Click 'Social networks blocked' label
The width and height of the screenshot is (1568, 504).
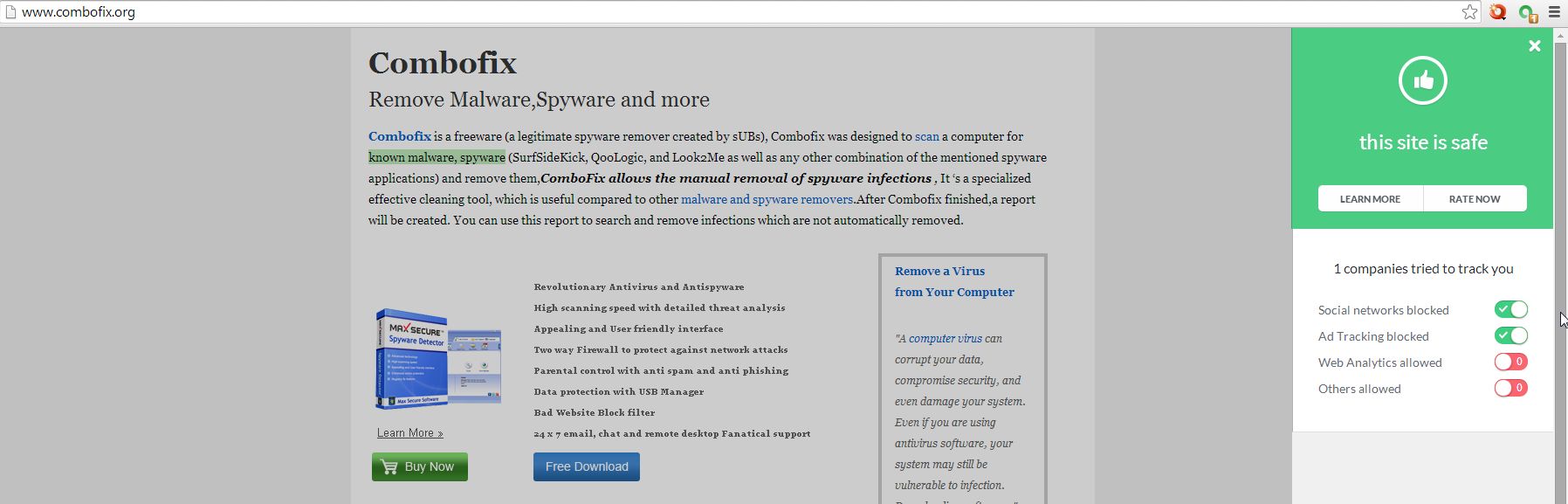[1383, 310]
